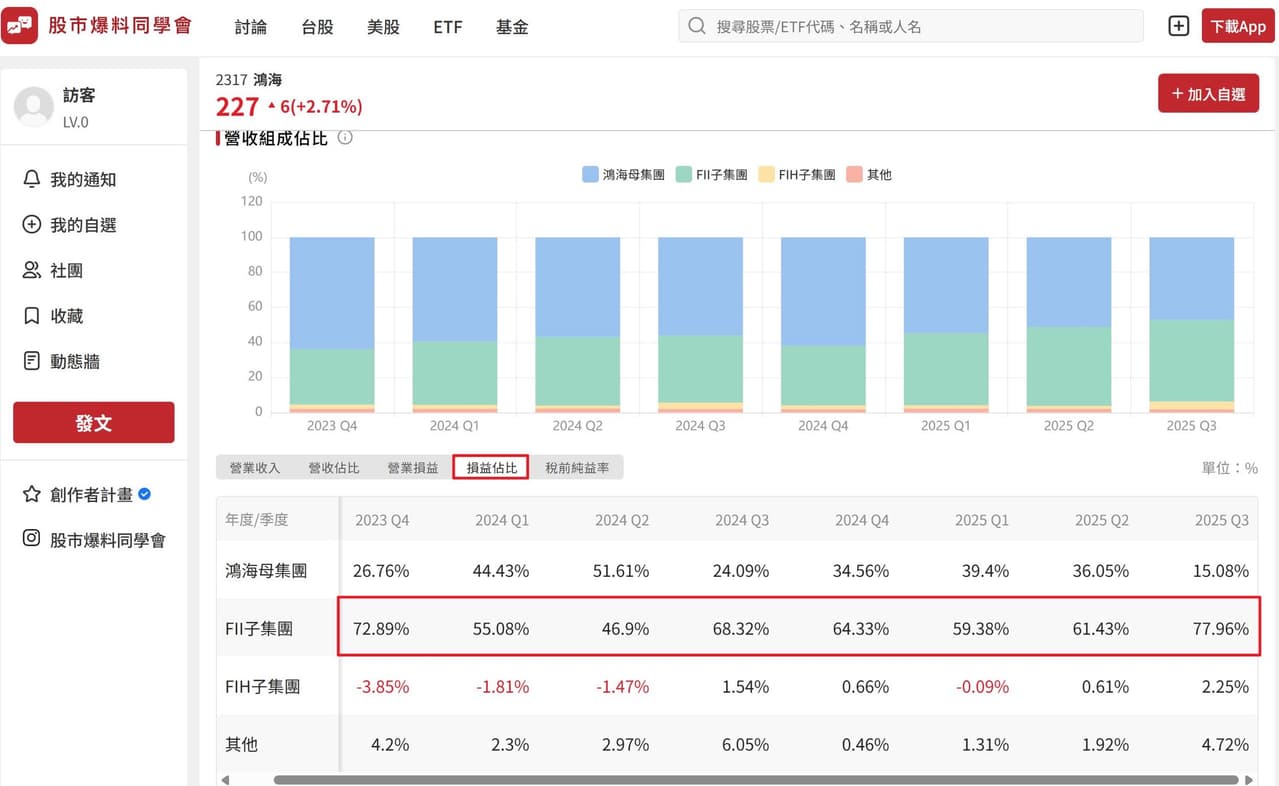Click the 年度/季度 header cell
This screenshot has width=1279, height=786.
(x=257, y=520)
